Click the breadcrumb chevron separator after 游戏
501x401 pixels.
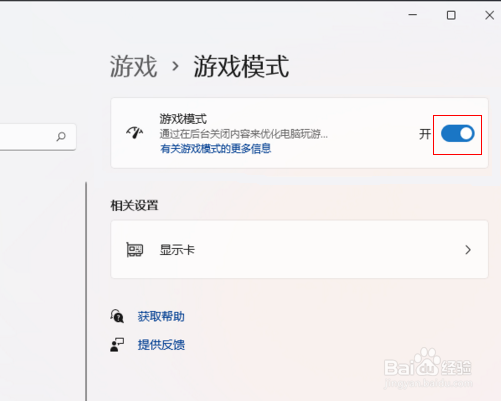click(x=175, y=66)
